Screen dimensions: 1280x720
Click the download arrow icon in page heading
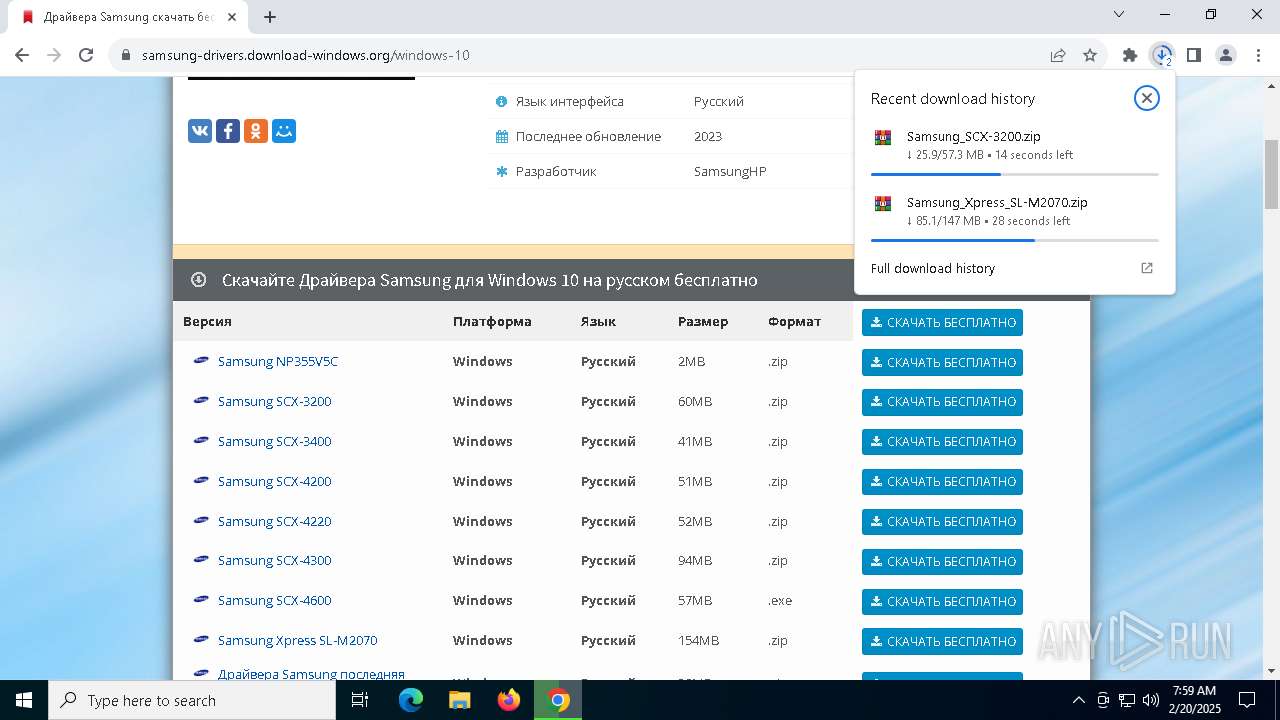coord(199,280)
